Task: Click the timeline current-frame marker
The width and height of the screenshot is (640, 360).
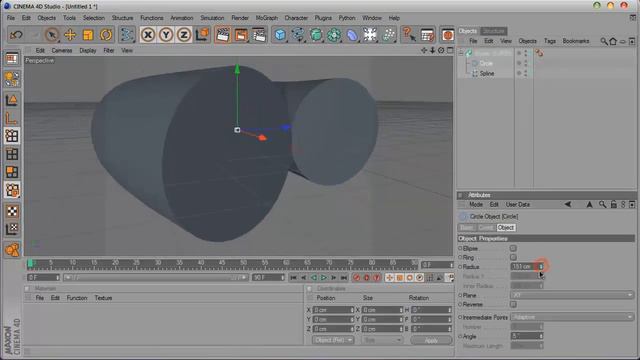Action: [x=30, y=264]
